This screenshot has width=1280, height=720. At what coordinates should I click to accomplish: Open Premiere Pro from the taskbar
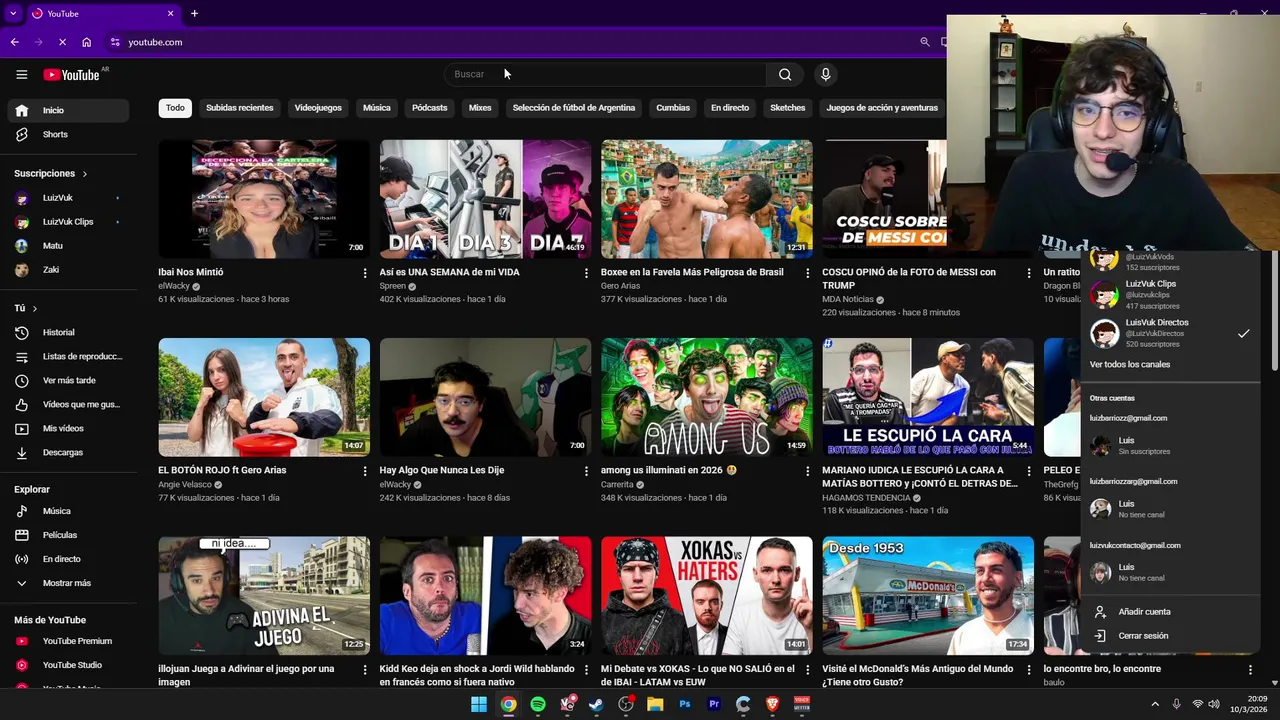pos(714,704)
